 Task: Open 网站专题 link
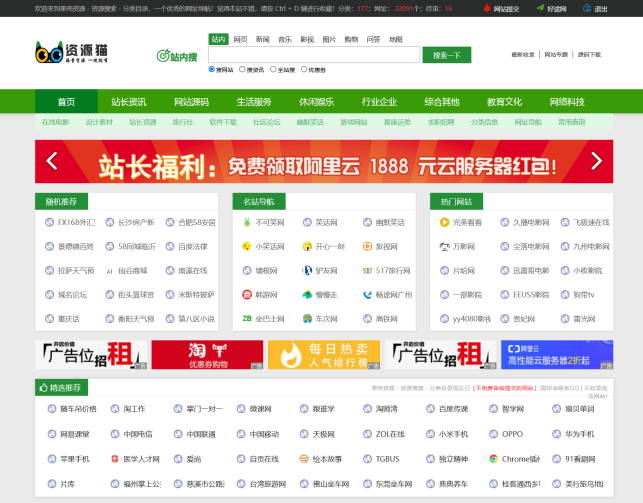click(x=556, y=55)
